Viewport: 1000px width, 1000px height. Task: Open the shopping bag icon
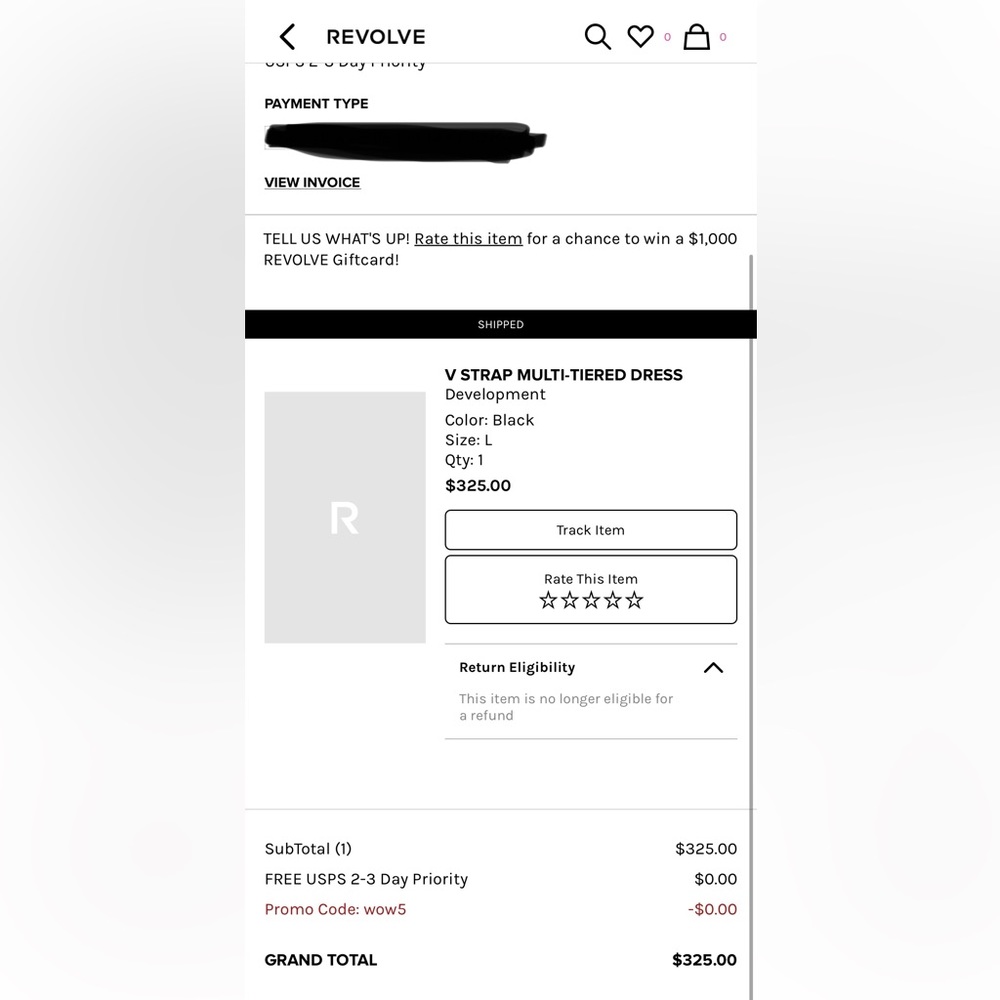(x=696, y=37)
